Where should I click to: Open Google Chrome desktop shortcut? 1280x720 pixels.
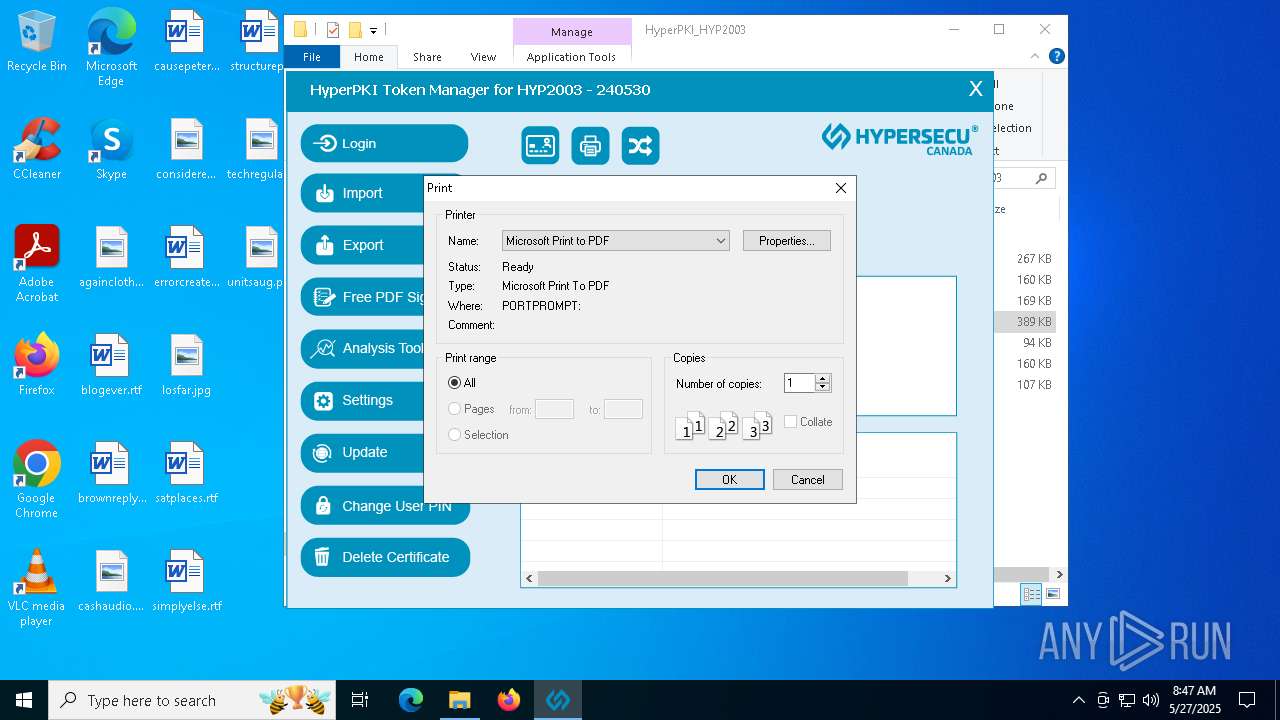pyautogui.click(x=37, y=479)
